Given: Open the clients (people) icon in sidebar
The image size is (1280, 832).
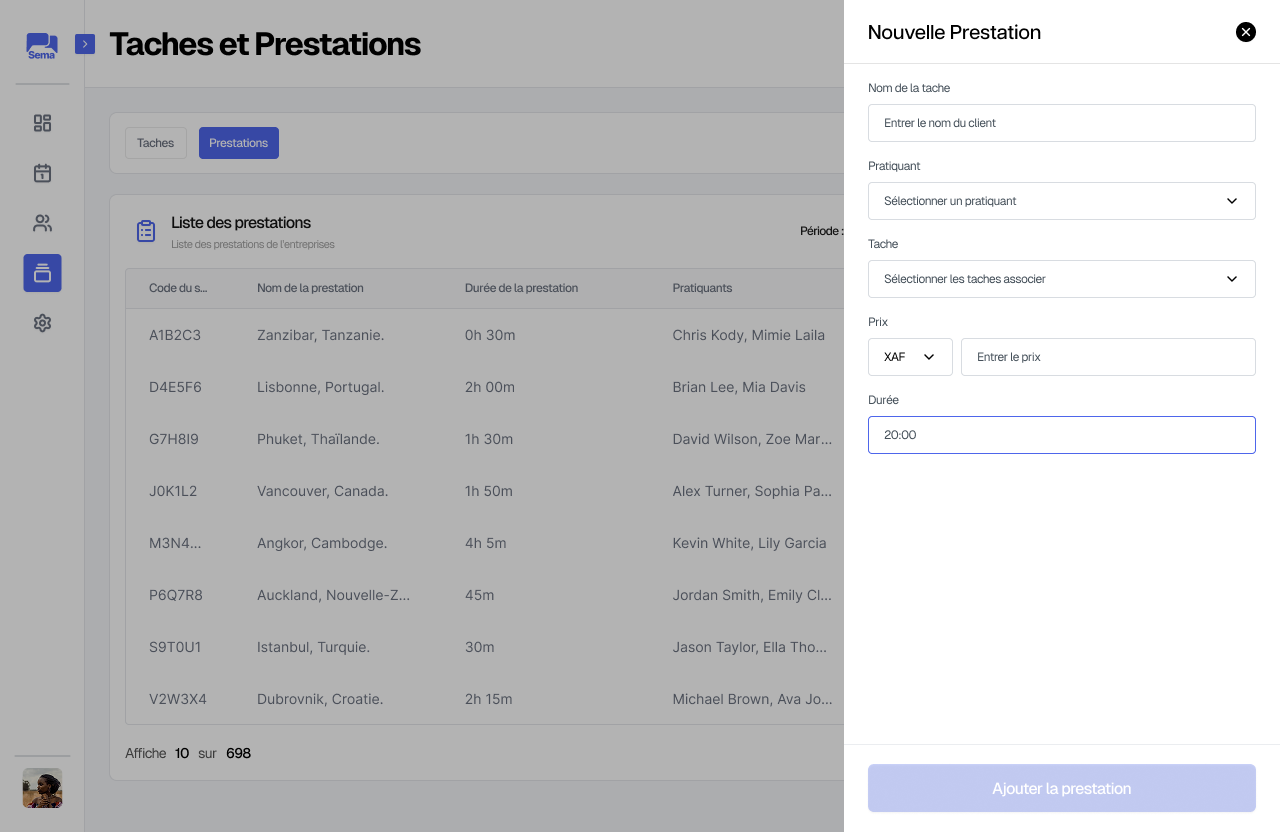Looking at the screenshot, I should point(42,223).
